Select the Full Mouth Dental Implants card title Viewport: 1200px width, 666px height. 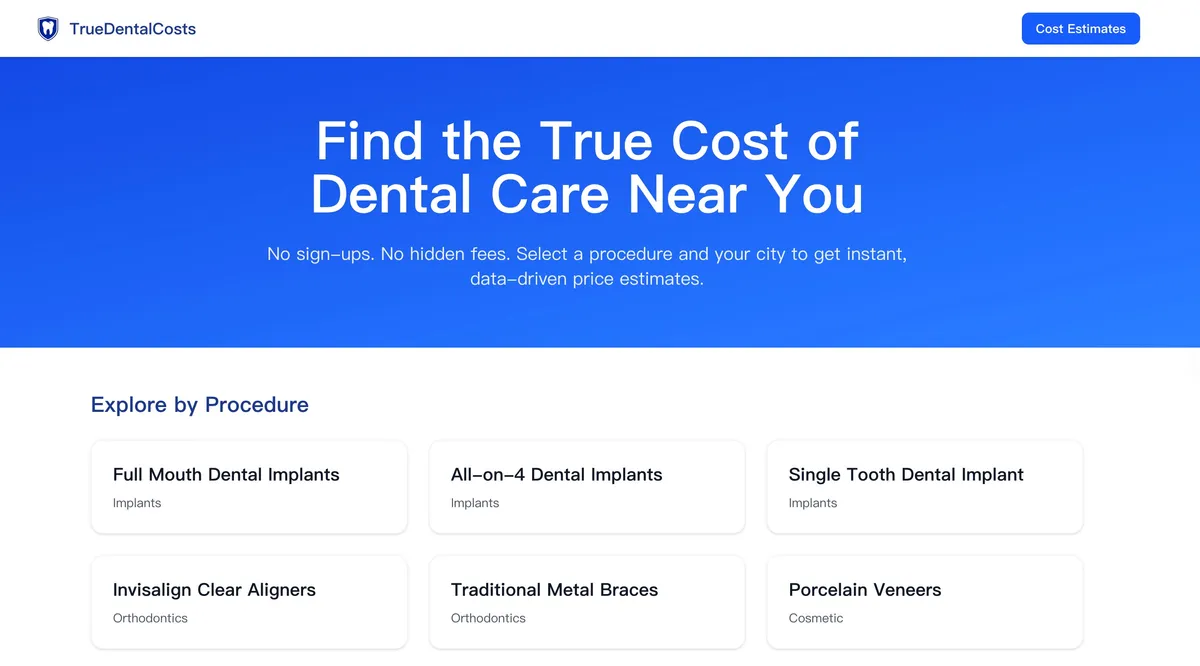(226, 475)
